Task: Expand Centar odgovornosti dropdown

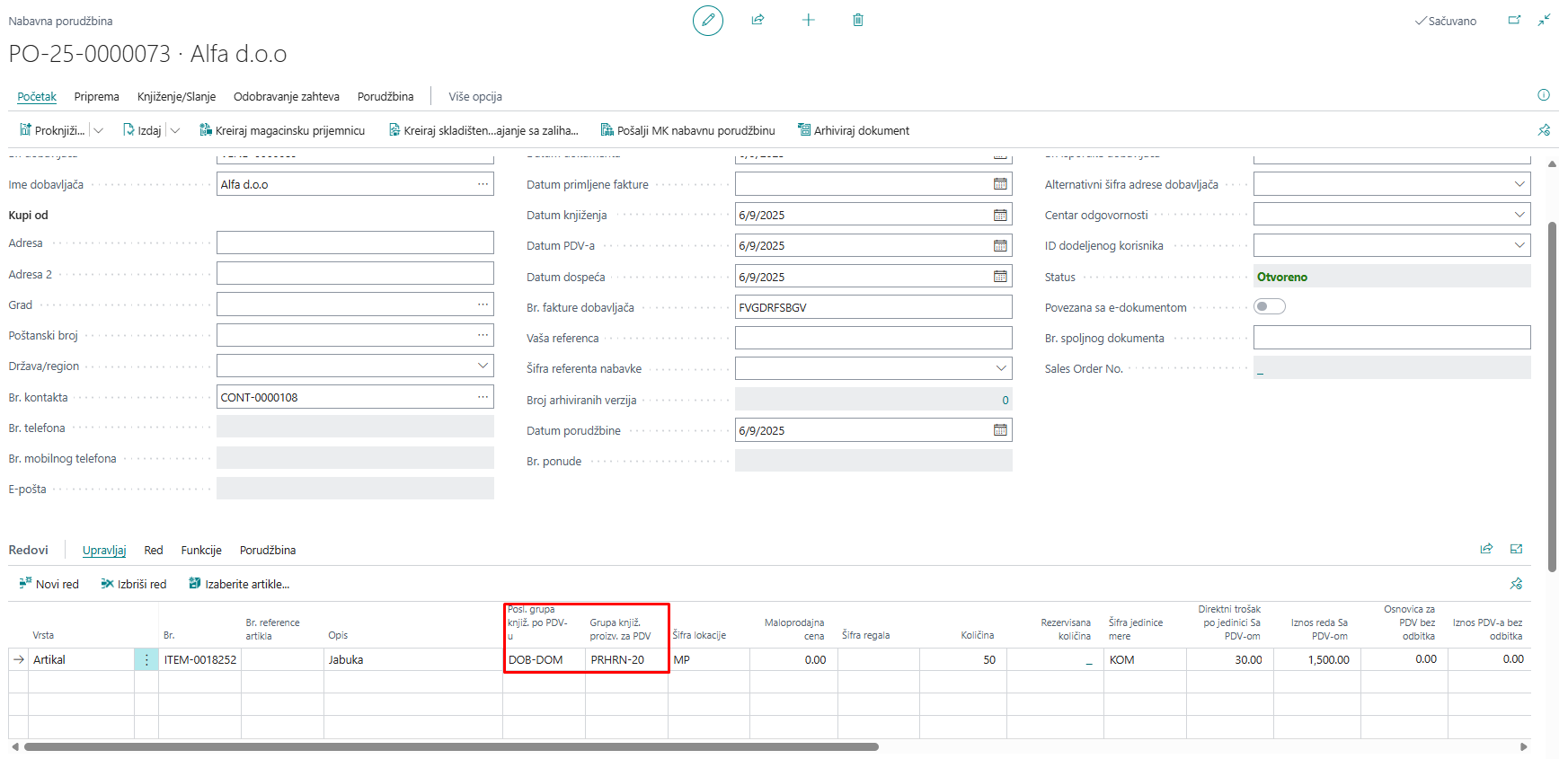Action: tap(1519, 215)
